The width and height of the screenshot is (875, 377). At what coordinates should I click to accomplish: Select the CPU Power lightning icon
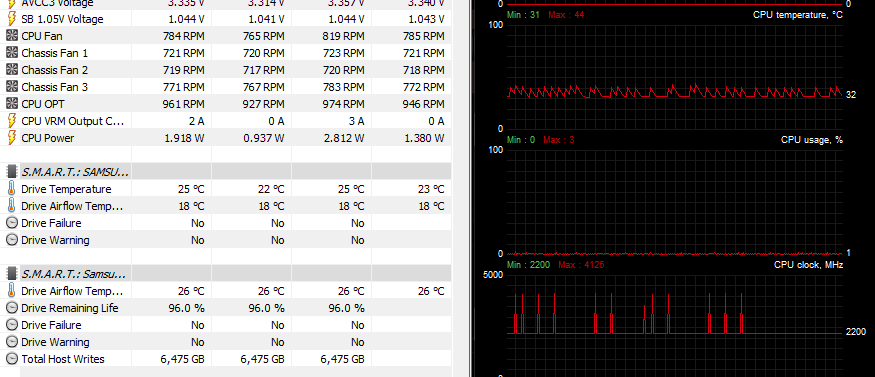(x=11, y=138)
